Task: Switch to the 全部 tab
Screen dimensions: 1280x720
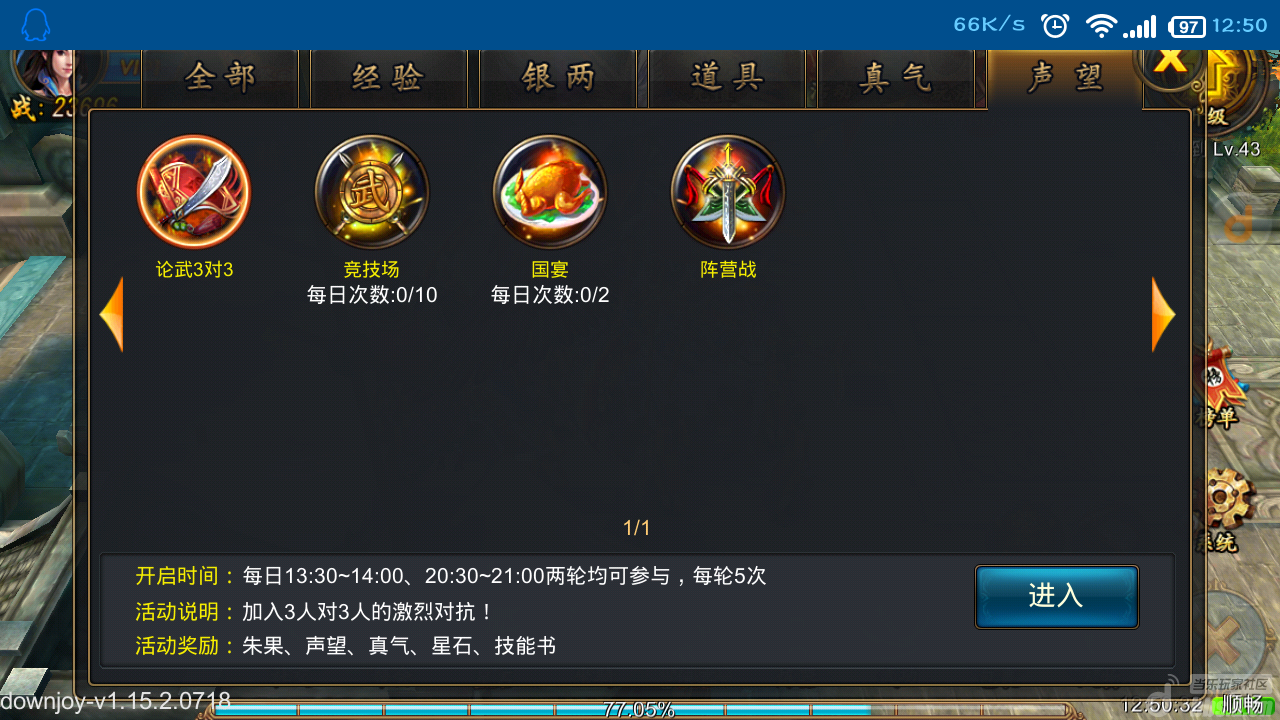Action: [x=220, y=78]
